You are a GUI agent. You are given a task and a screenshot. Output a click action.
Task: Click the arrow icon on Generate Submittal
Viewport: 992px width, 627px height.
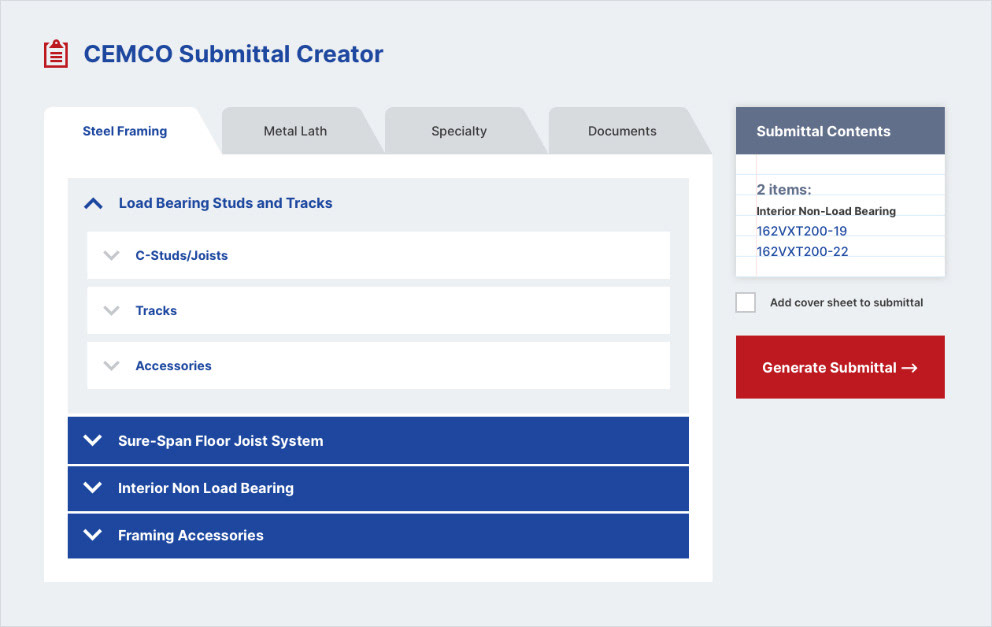tap(910, 368)
